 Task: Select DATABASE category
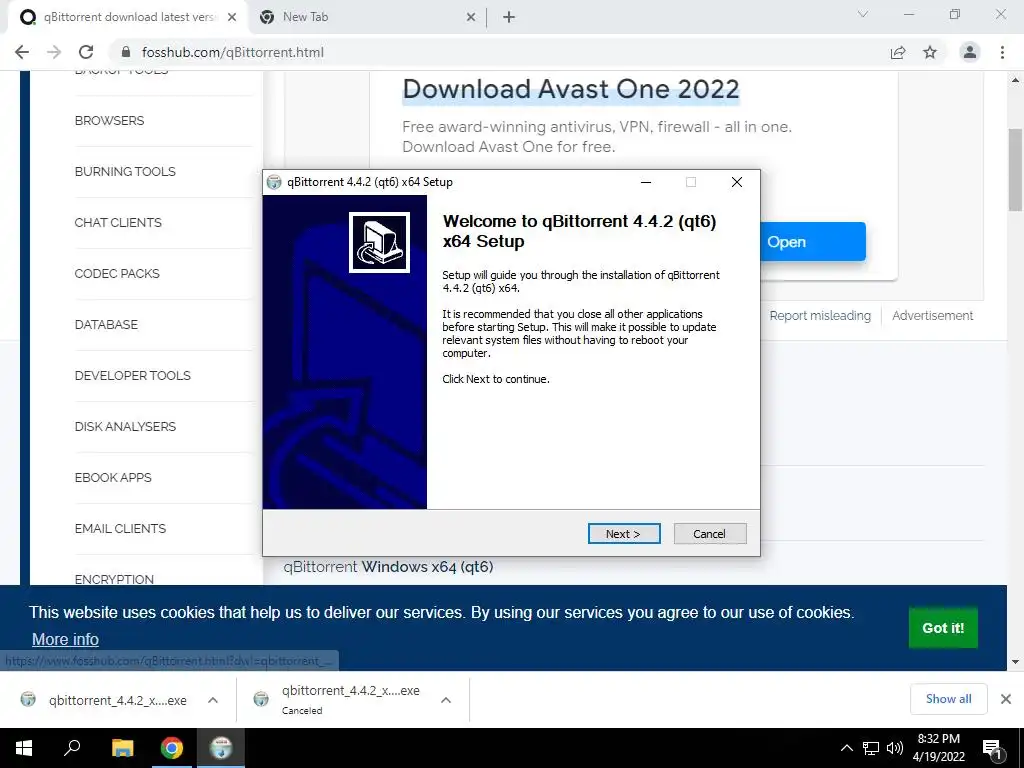pos(106,325)
